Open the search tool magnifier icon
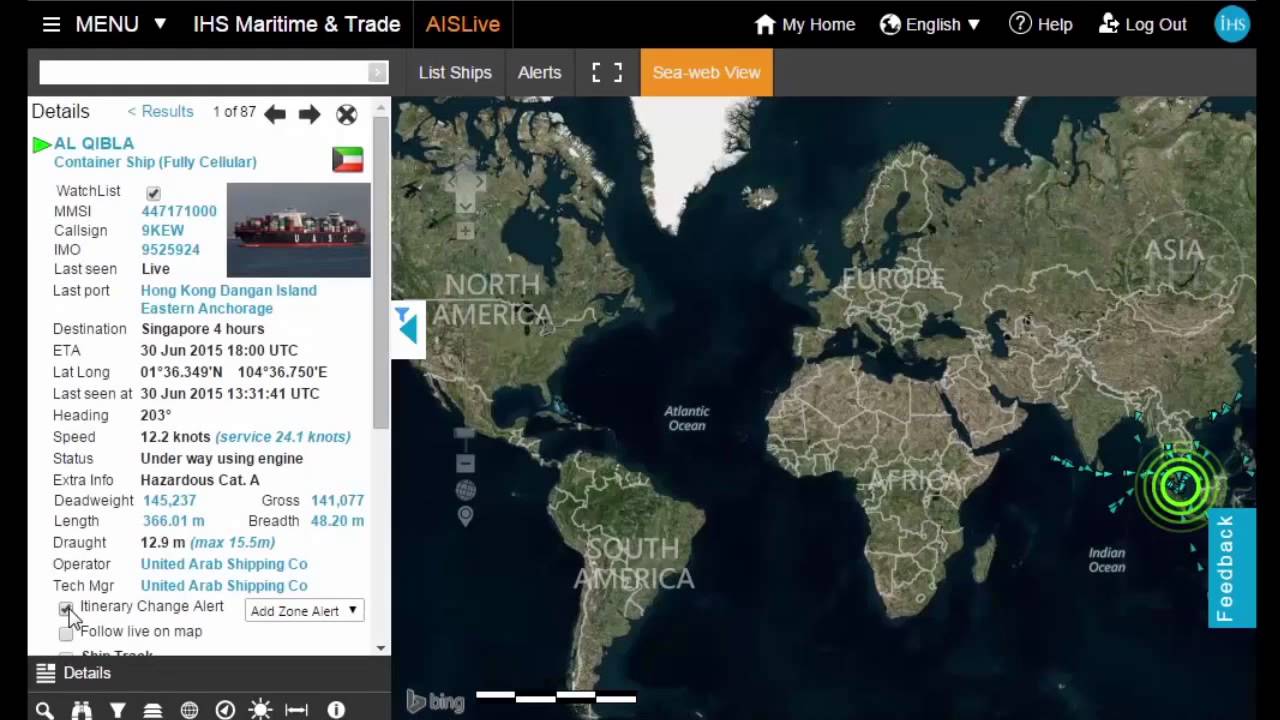The height and width of the screenshot is (720, 1280). (45, 710)
